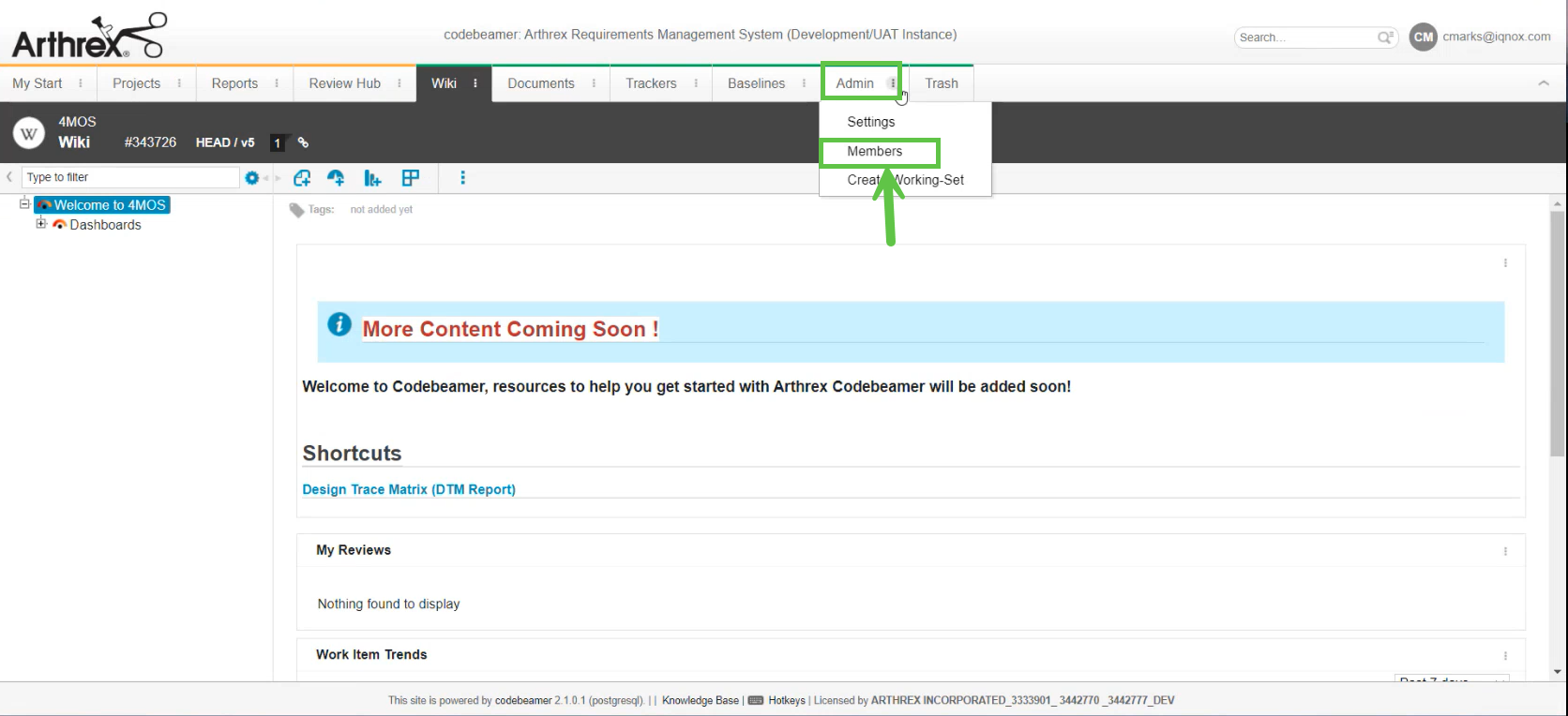
Task: Select Members from the Admin menu
Action: [874, 152]
